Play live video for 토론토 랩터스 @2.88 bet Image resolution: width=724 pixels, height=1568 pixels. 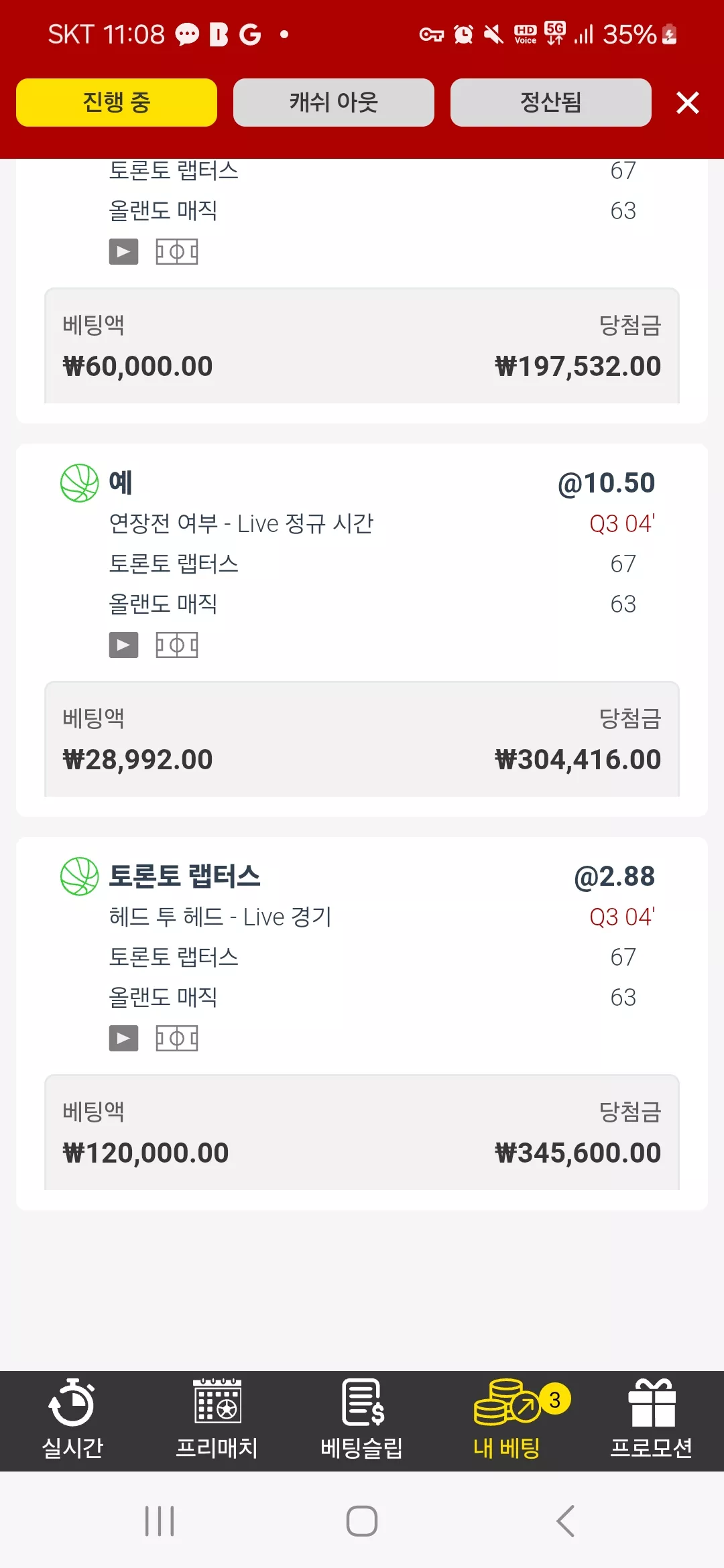(123, 1038)
